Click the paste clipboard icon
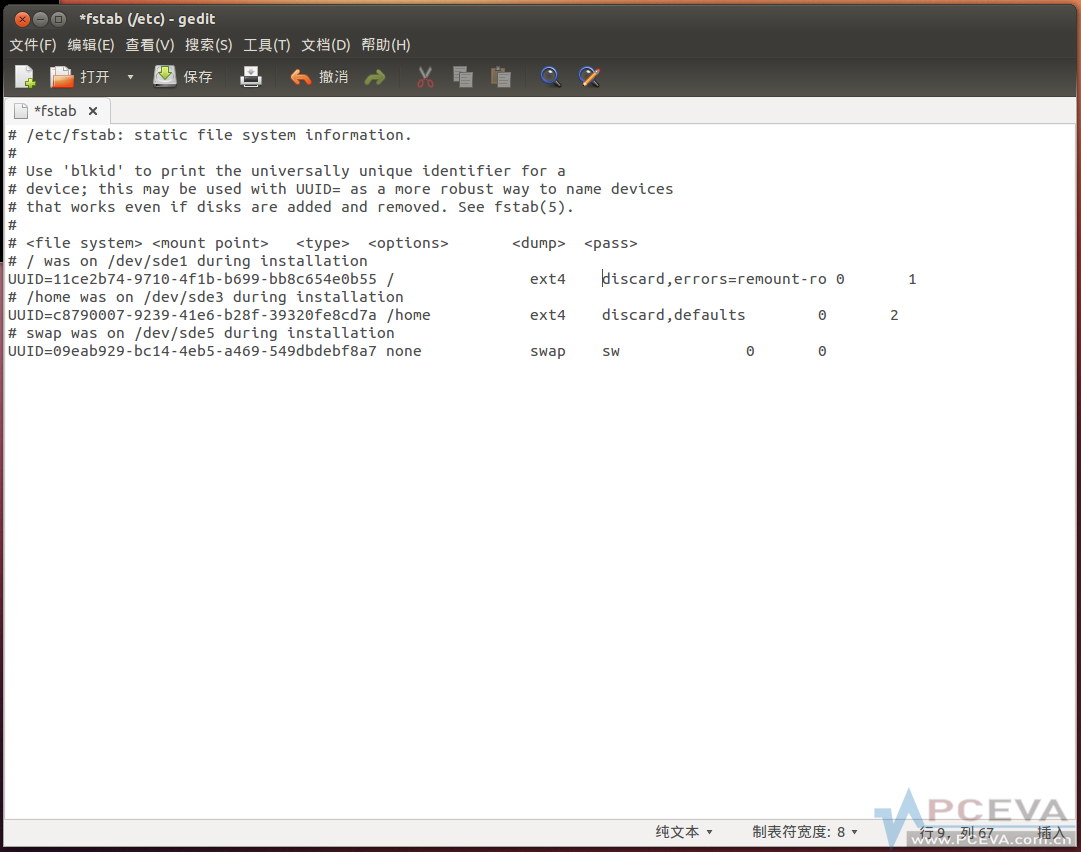Screen dimensions: 1081x852 pyautogui.click(x=501, y=77)
